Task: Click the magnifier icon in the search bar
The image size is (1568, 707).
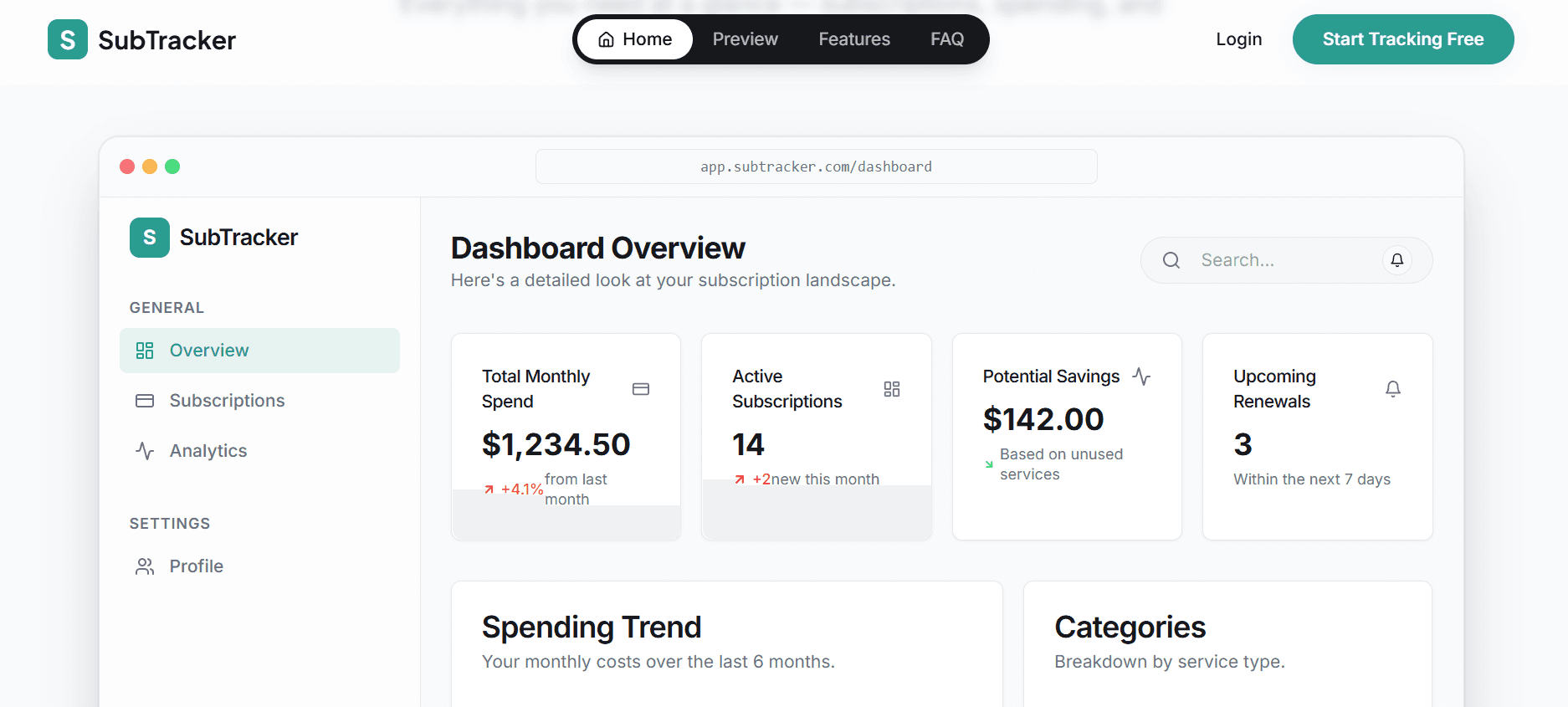Action: click(1171, 260)
